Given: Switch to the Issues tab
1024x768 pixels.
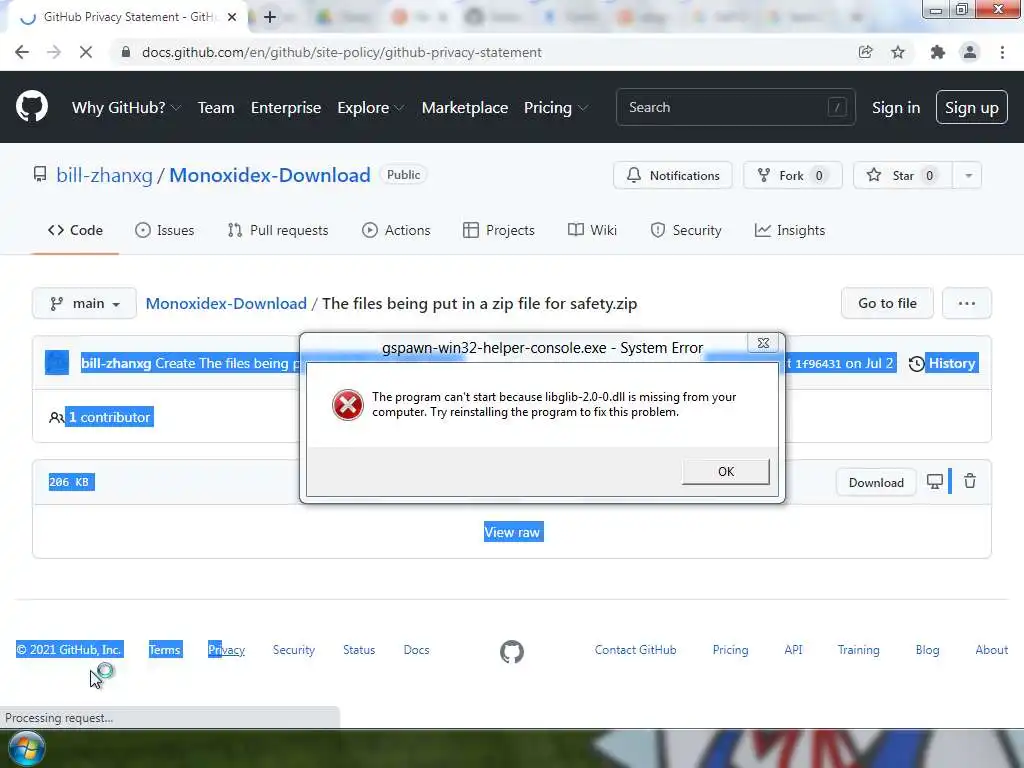Looking at the screenshot, I should pos(165,230).
